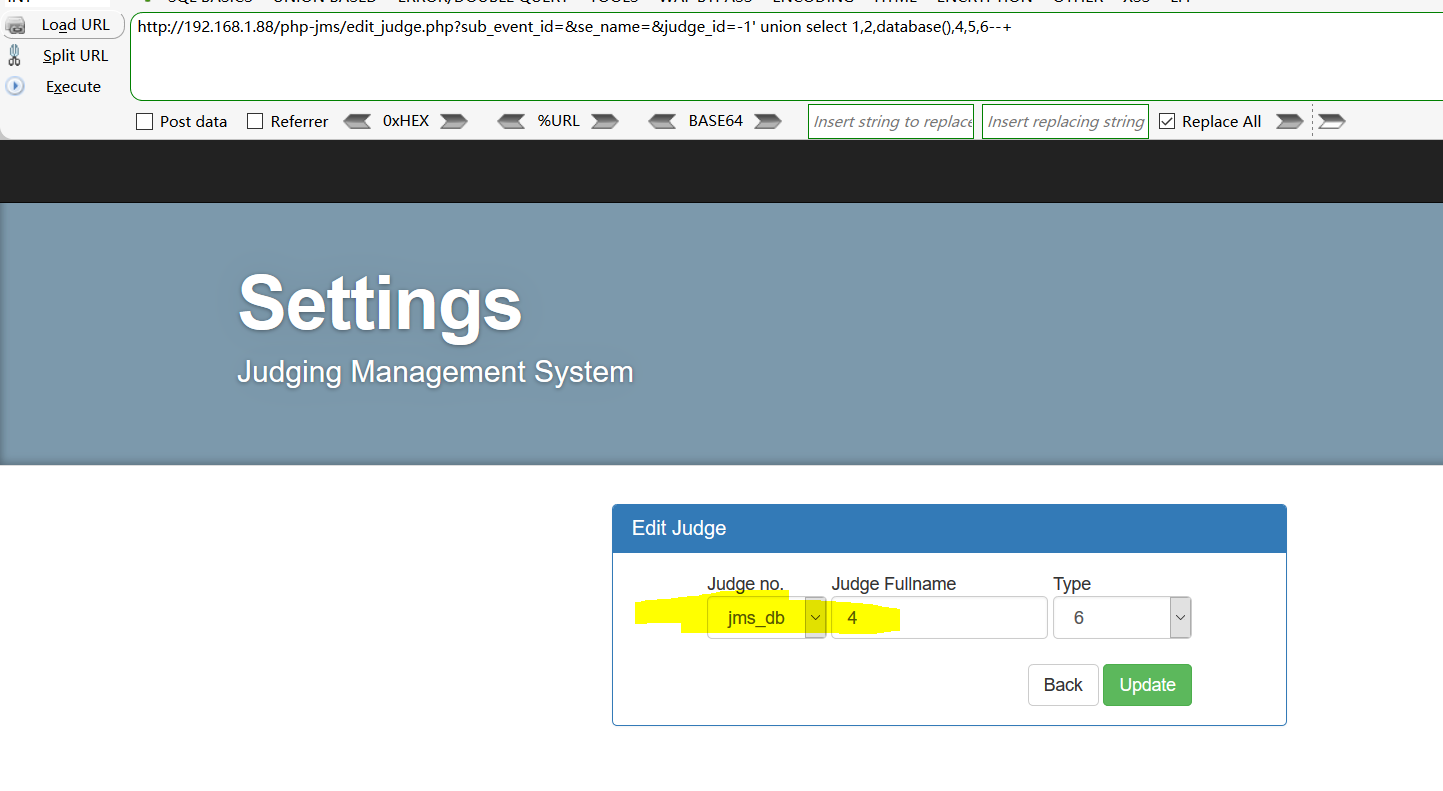Open the Judge no. dropdown showing jms_db
The image size is (1443, 791).
pos(766,618)
